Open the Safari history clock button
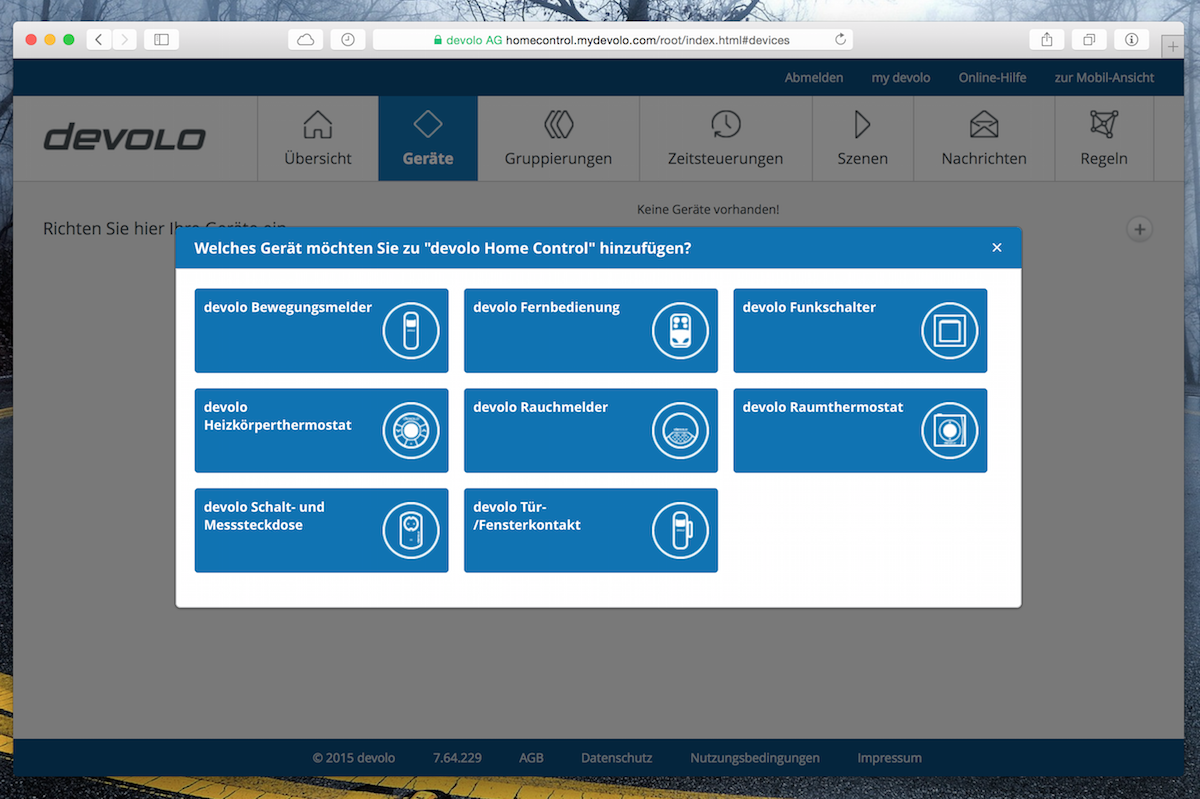The height and width of the screenshot is (799, 1200). click(347, 39)
